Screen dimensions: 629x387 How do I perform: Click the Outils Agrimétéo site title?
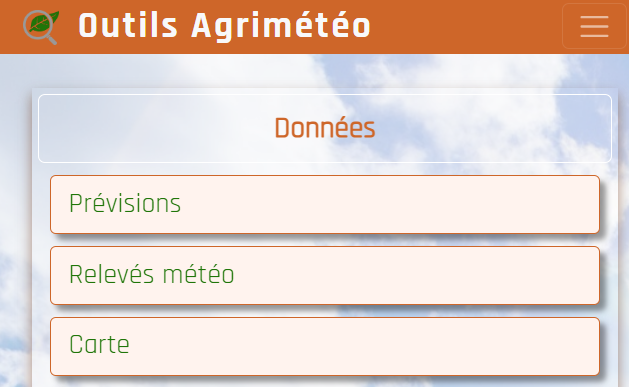pos(224,26)
